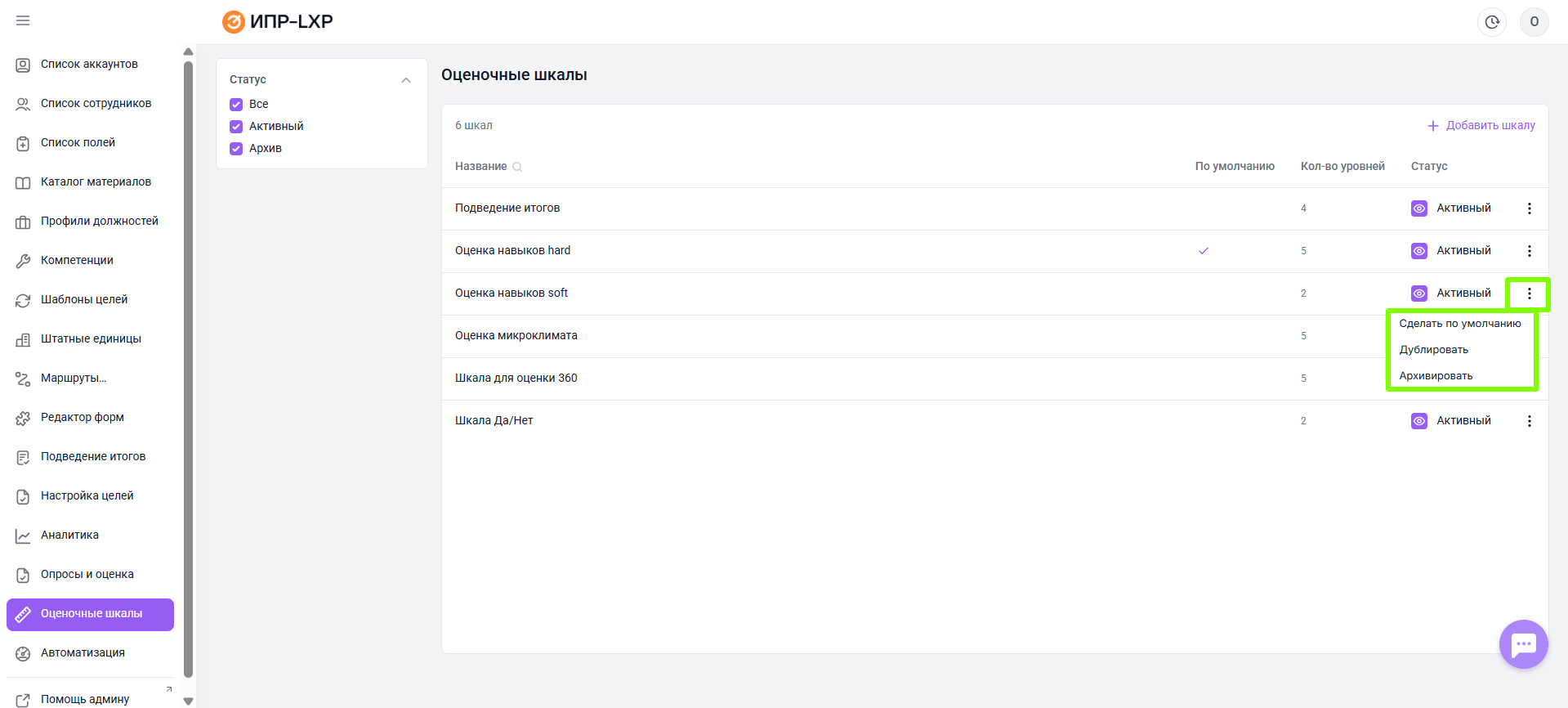Open the clock history icon in header
This screenshot has width=1568, height=708.
tap(1492, 22)
